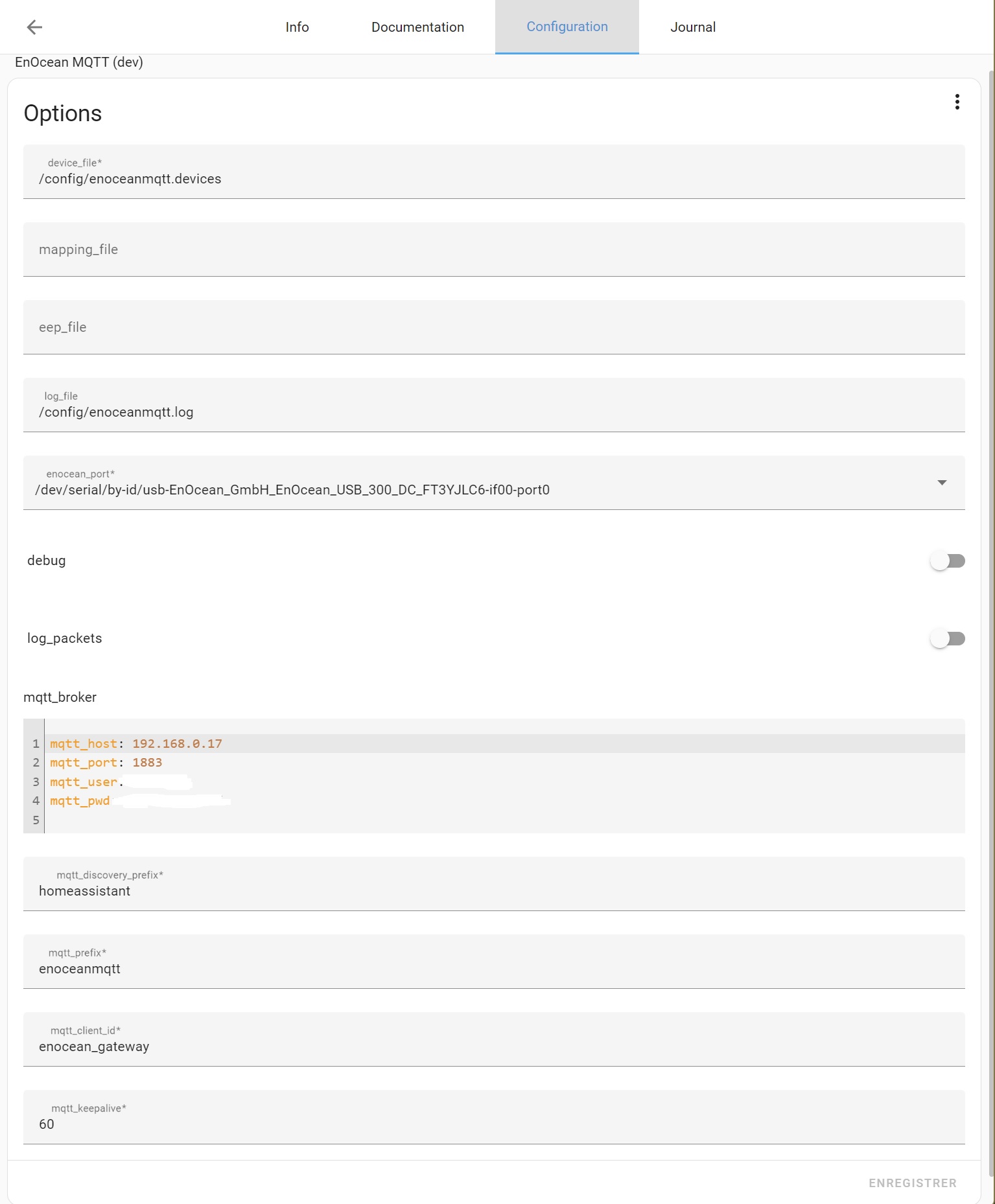Focus the mapping_file text field
The image size is (995, 1204).
[493, 250]
